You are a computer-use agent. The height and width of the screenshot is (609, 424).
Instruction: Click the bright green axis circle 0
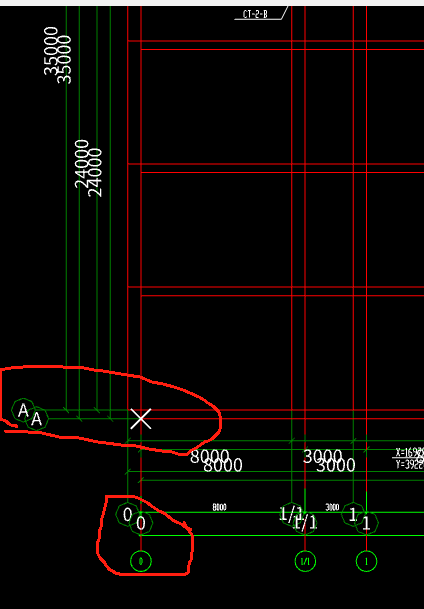pos(141,561)
